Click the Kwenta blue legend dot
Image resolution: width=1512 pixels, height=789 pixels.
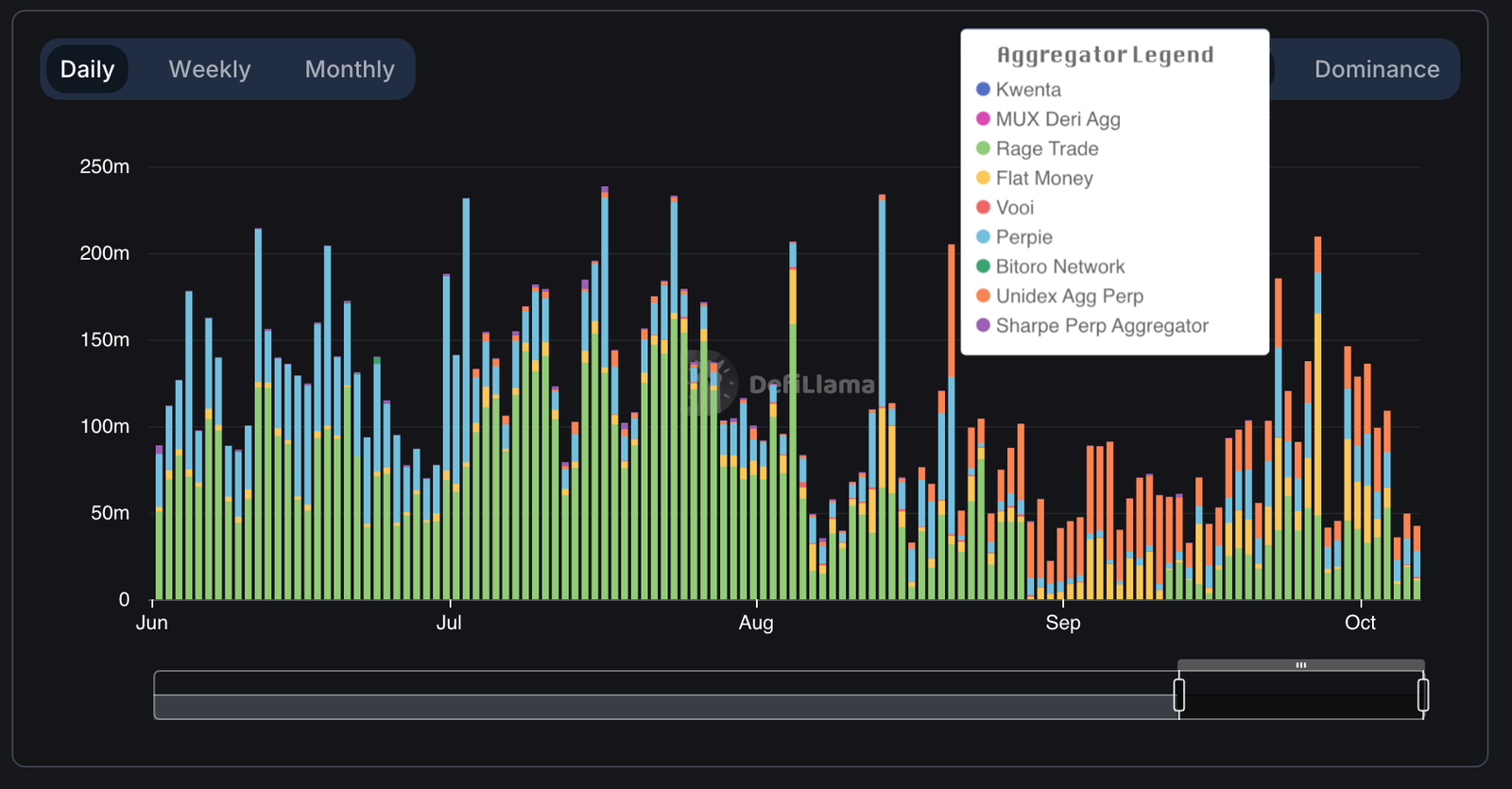pyautogui.click(x=983, y=89)
